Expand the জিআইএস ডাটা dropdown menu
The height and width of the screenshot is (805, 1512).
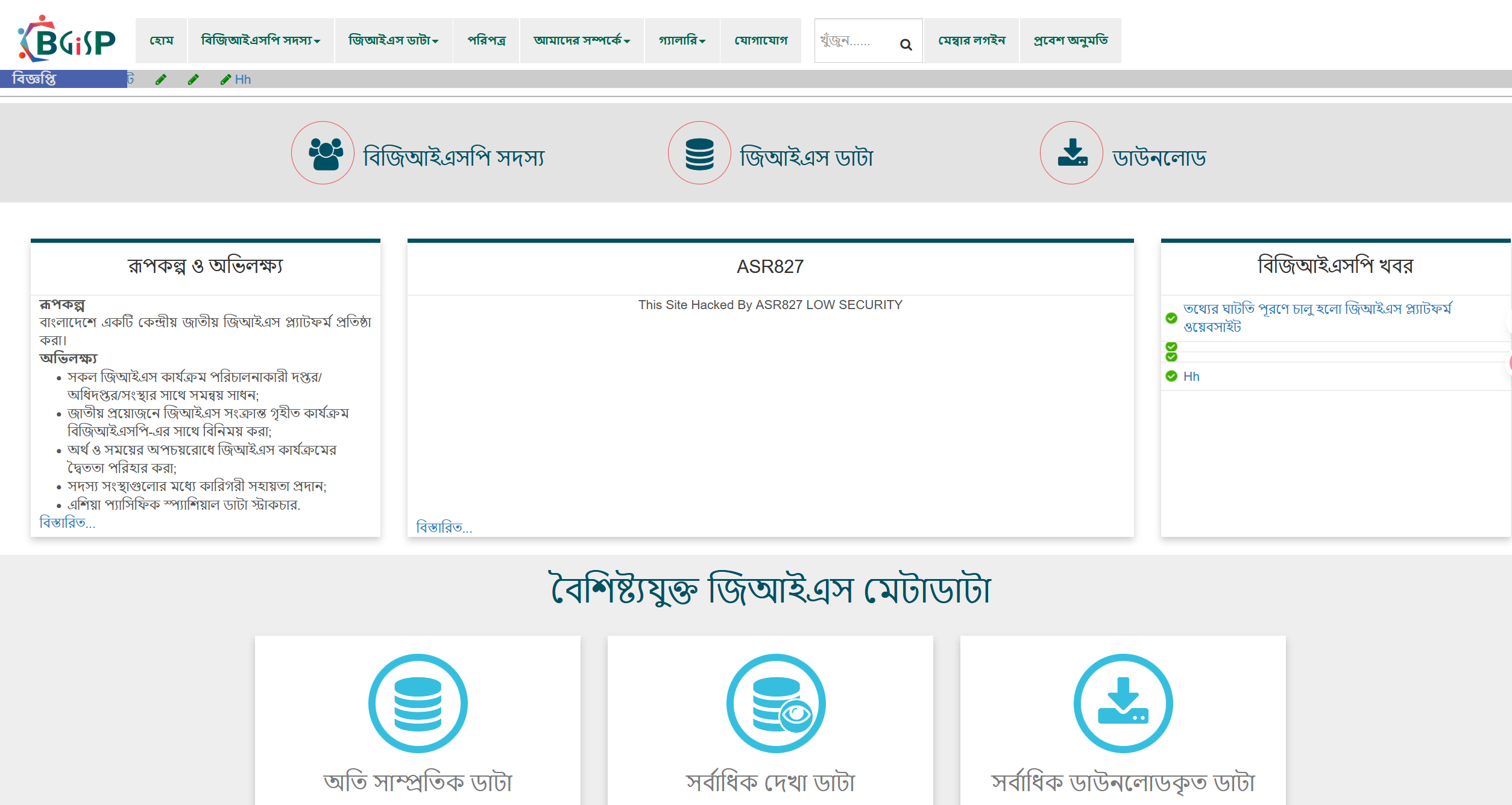click(394, 40)
